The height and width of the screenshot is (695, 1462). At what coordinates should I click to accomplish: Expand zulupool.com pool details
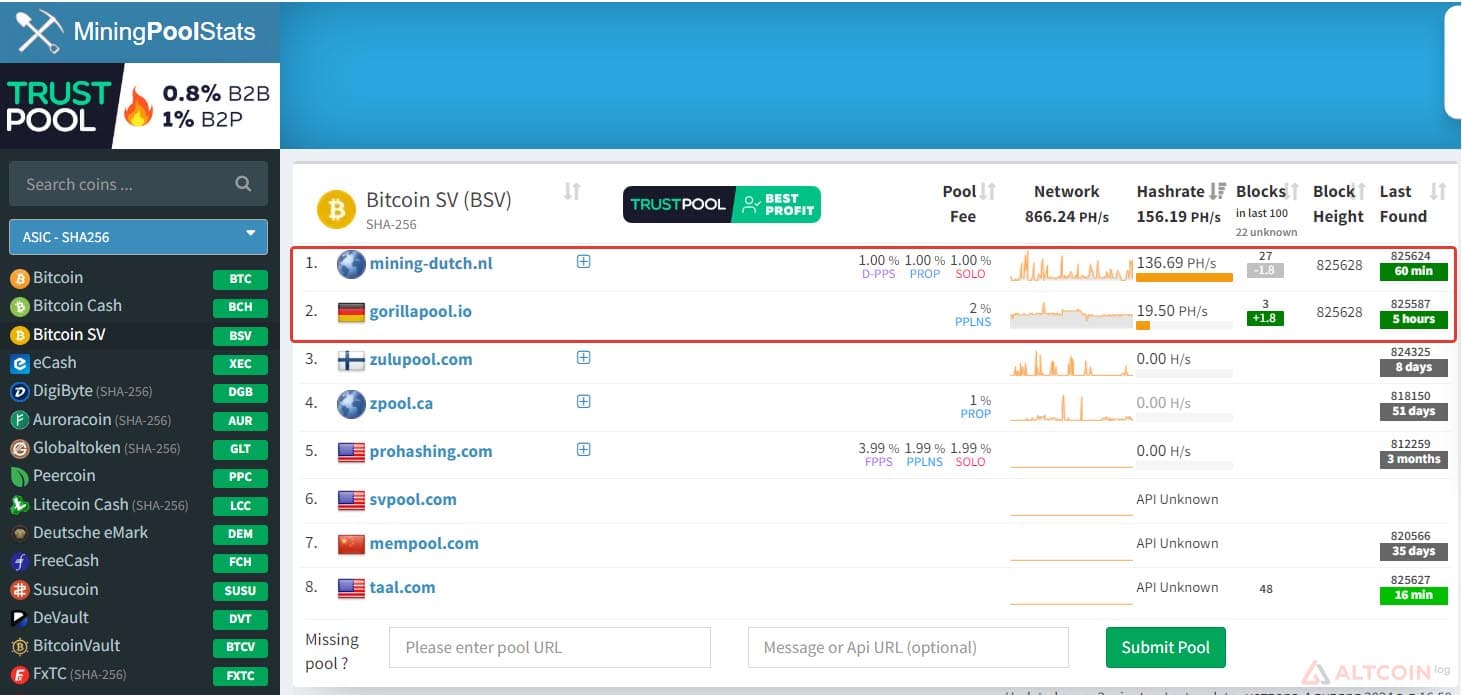584,358
